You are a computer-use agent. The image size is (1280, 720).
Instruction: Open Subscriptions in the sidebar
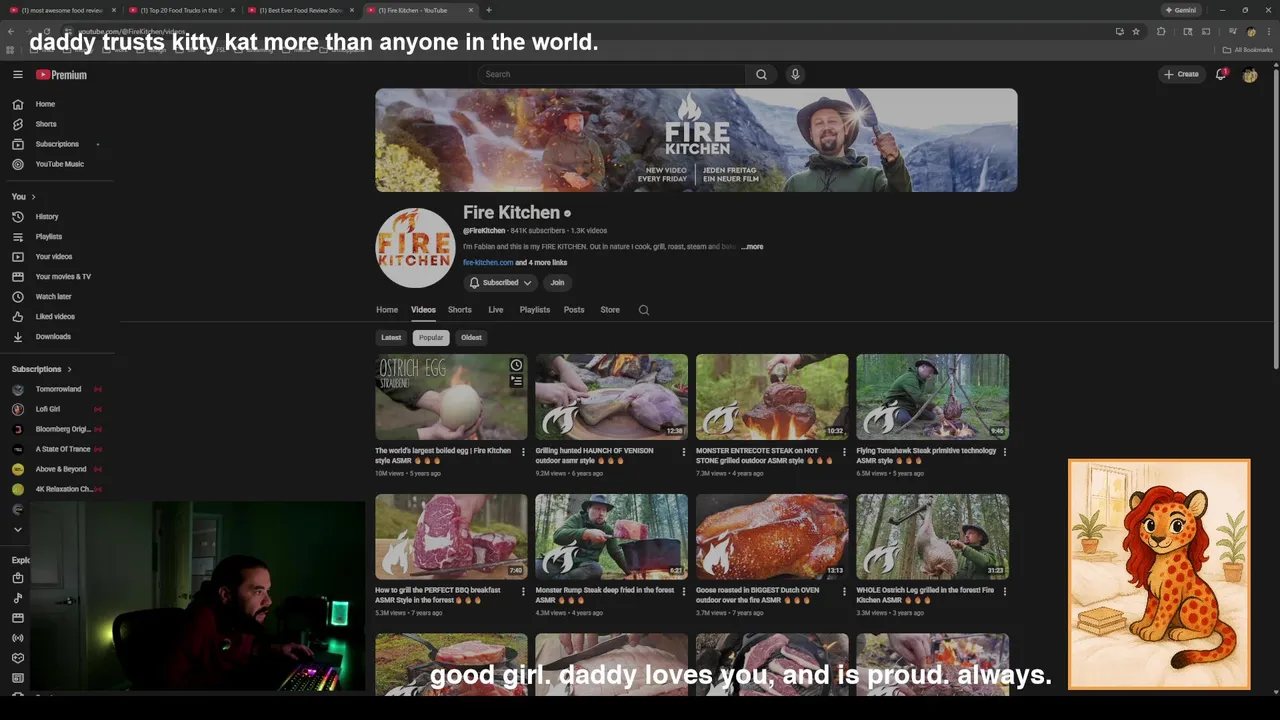[x=58, y=144]
